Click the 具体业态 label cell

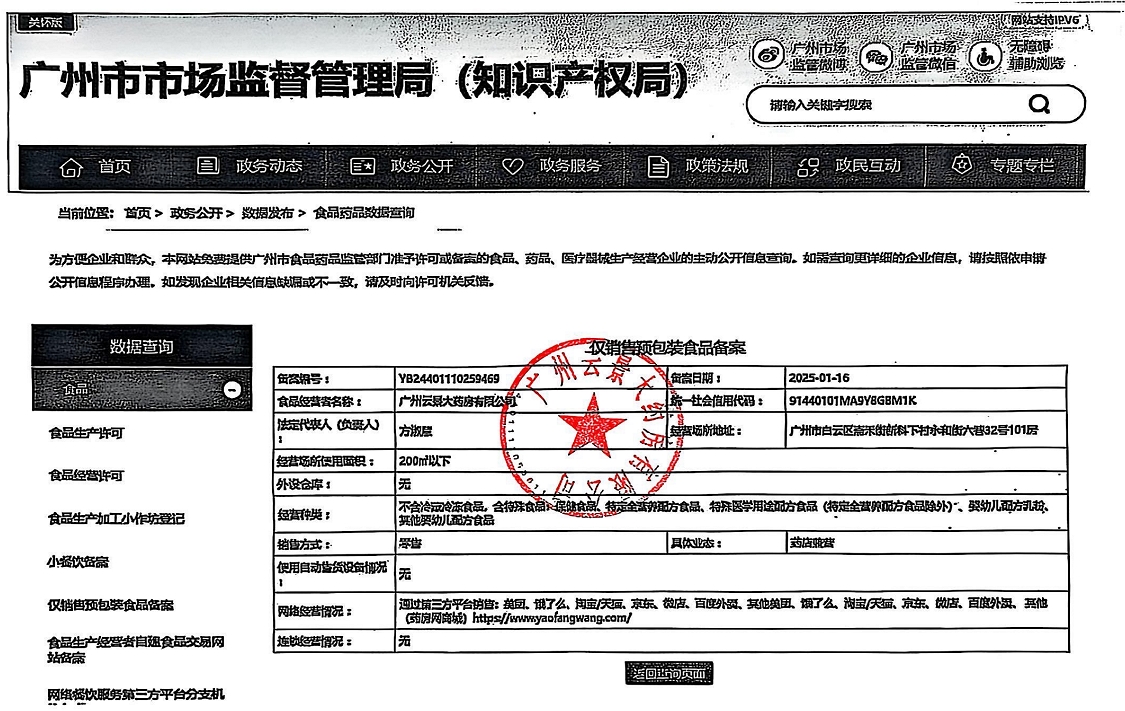pyautogui.click(x=726, y=543)
